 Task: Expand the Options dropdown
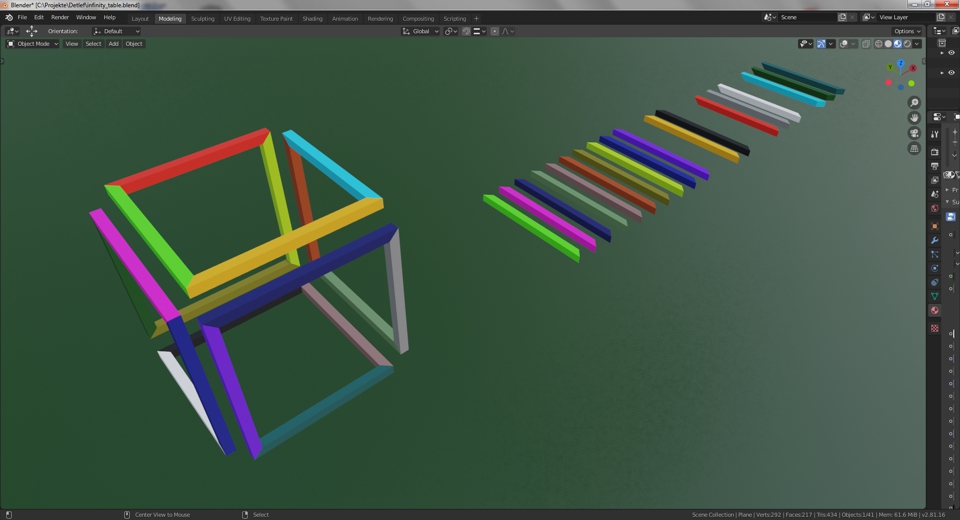[x=906, y=31]
